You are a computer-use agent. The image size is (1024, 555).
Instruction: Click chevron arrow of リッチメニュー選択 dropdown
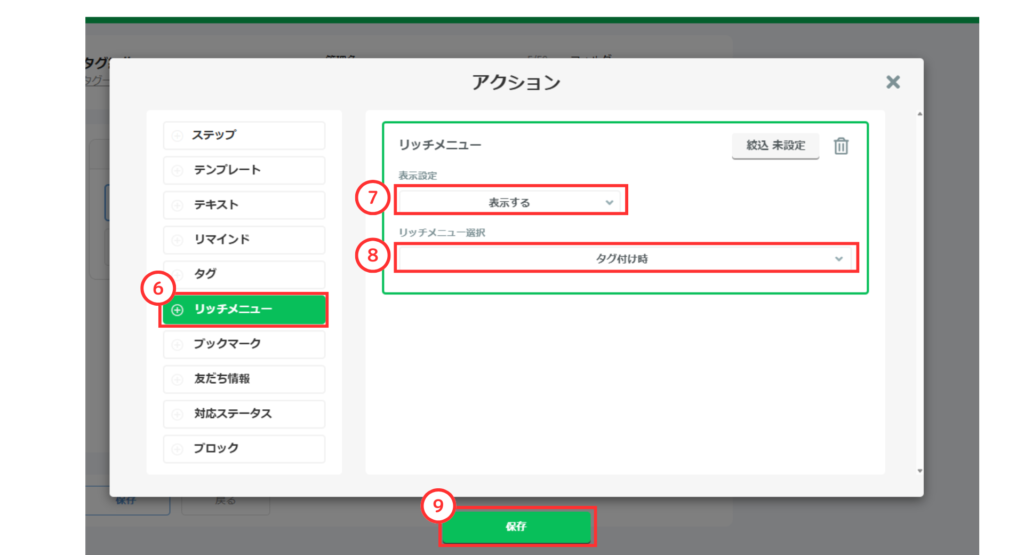coord(839,258)
